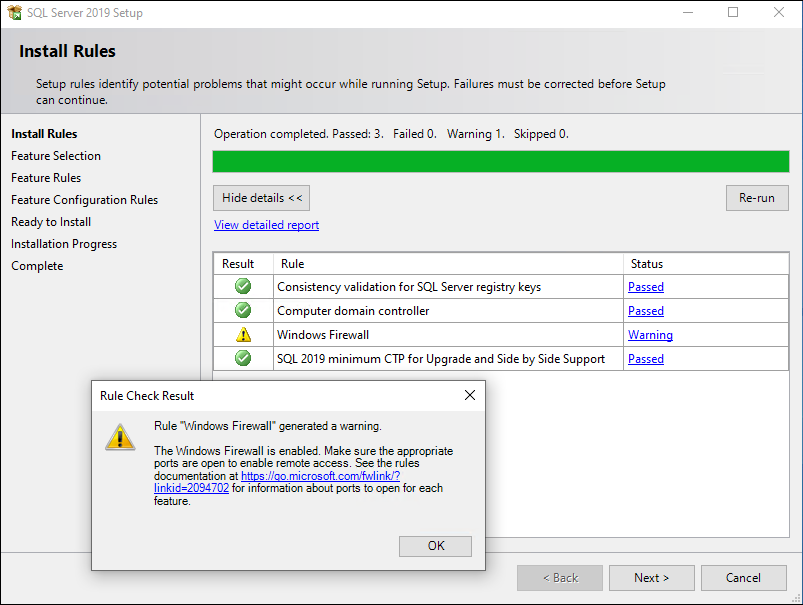The height and width of the screenshot is (605, 803).
Task: Click the 'Install Rules' page heading
Action: tap(67, 51)
